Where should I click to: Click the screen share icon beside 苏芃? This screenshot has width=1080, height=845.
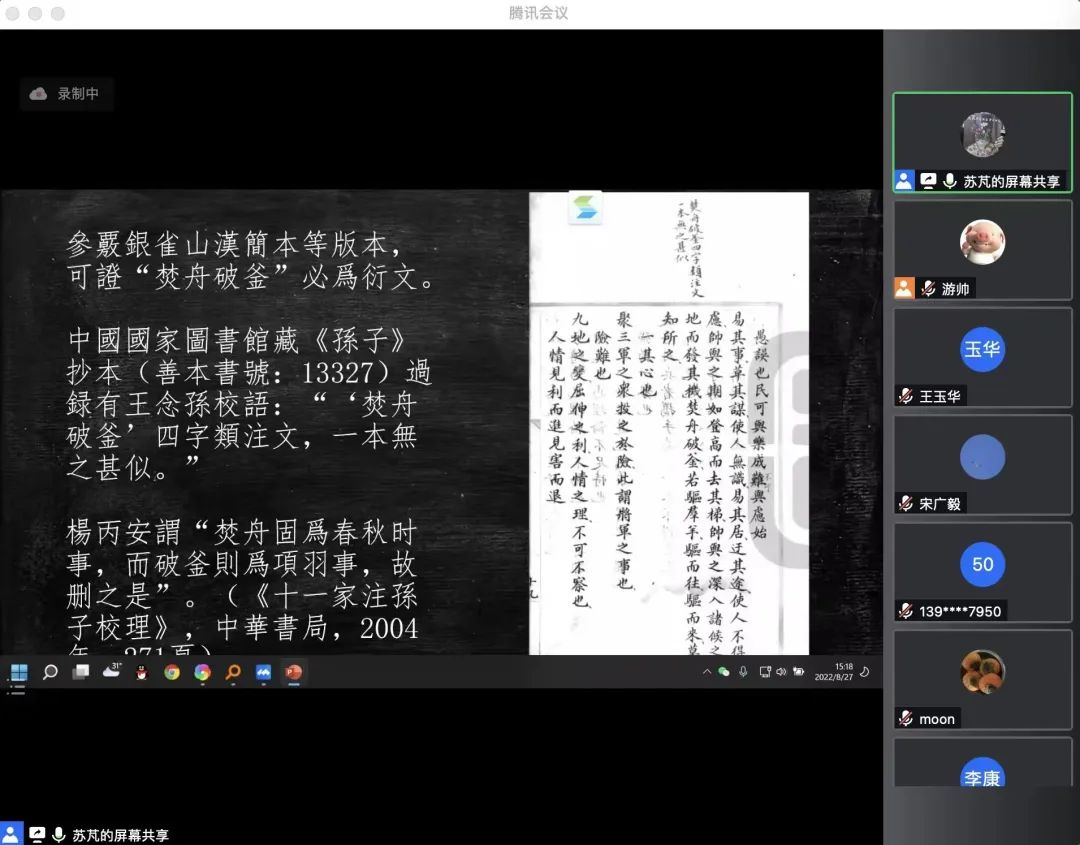928,181
